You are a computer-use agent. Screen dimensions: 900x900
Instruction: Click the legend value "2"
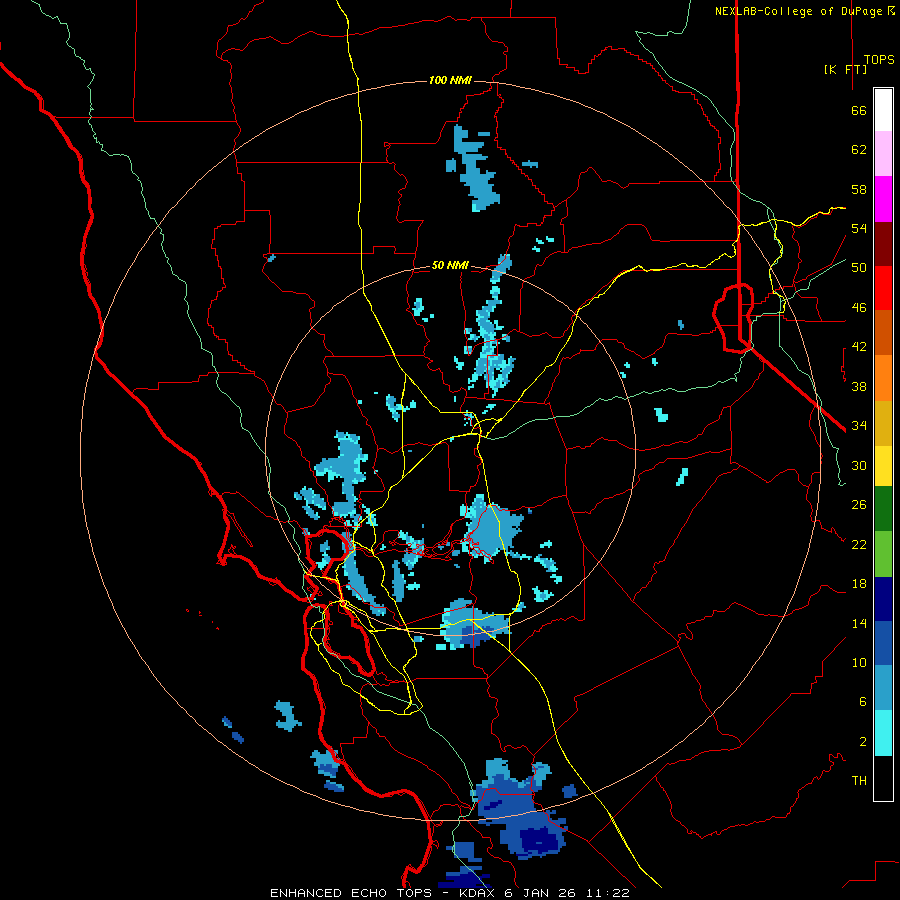tap(863, 742)
